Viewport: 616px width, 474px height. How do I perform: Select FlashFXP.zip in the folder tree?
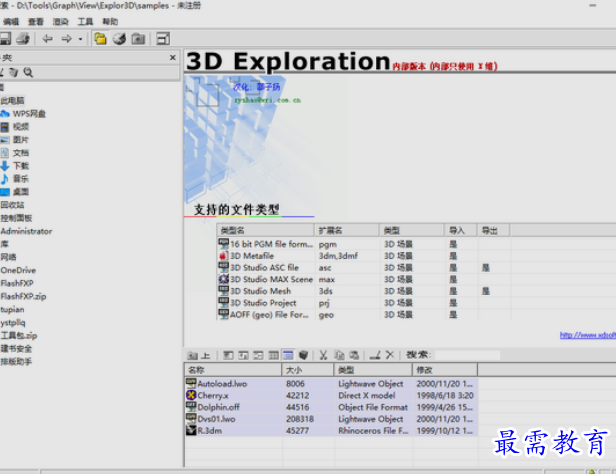point(23,296)
